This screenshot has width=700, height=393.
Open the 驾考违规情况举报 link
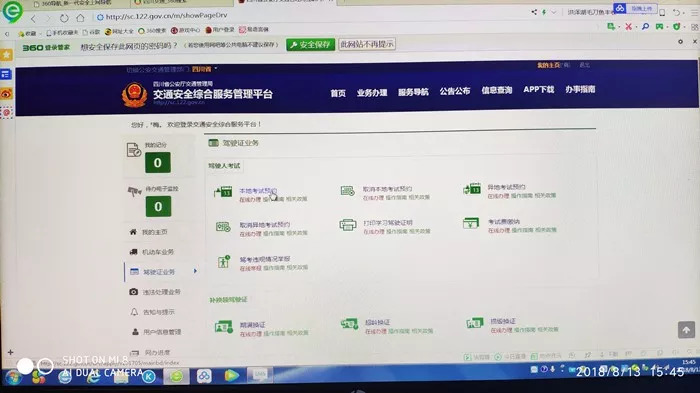(x=265, y=259)
